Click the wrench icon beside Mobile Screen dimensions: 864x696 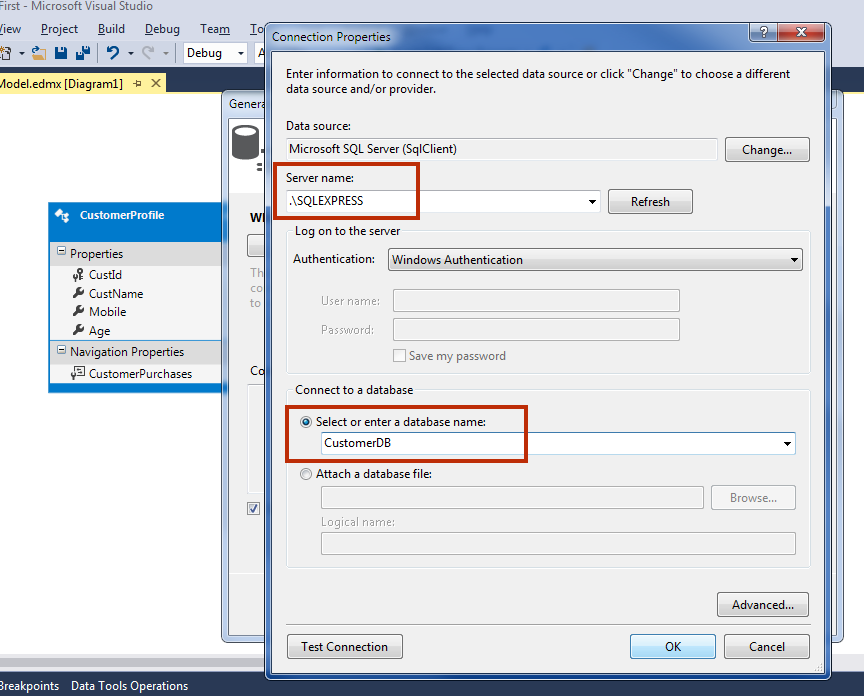pos(78,311)
